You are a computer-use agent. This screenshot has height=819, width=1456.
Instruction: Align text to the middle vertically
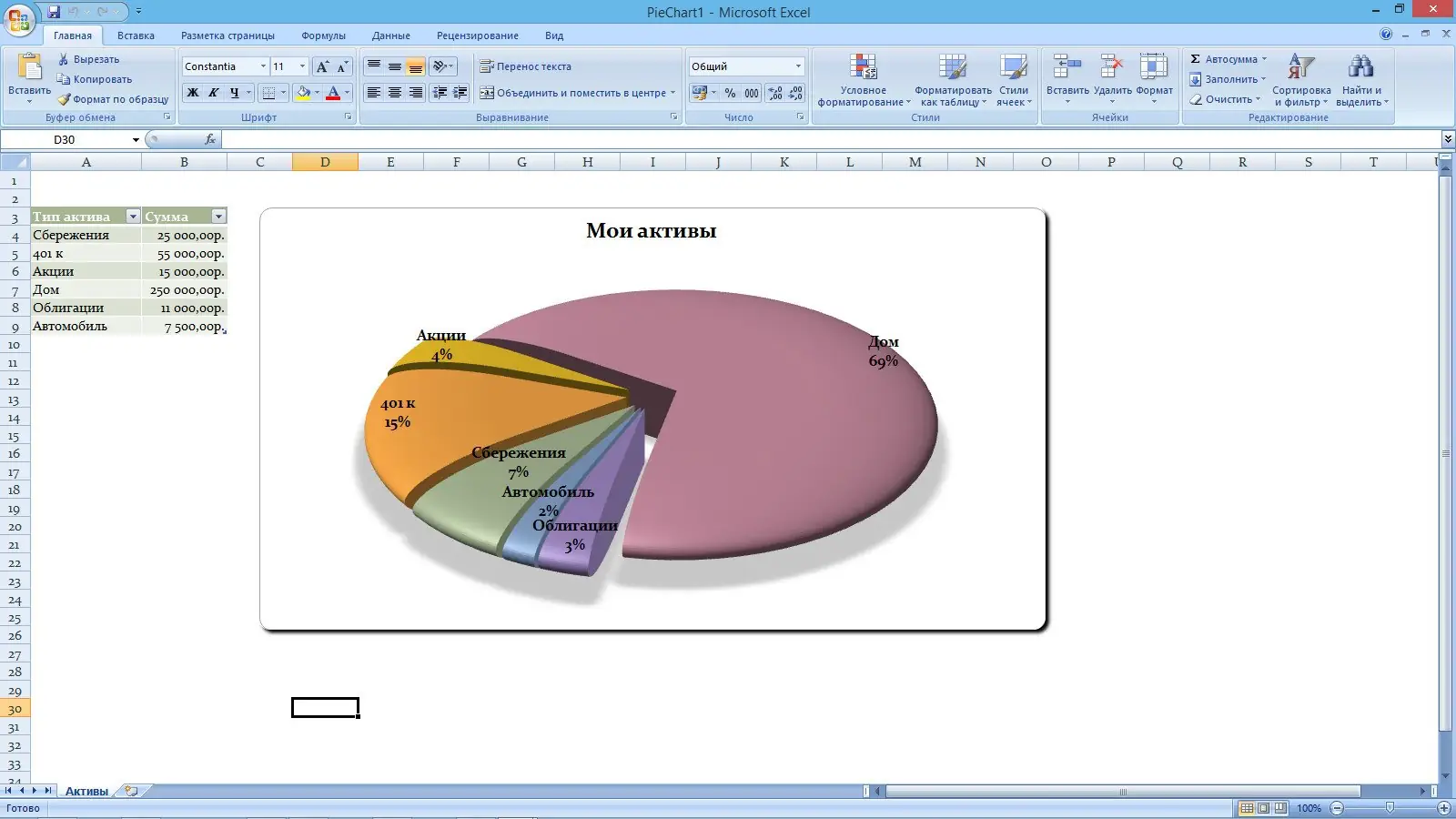click(x=395, y=66)
